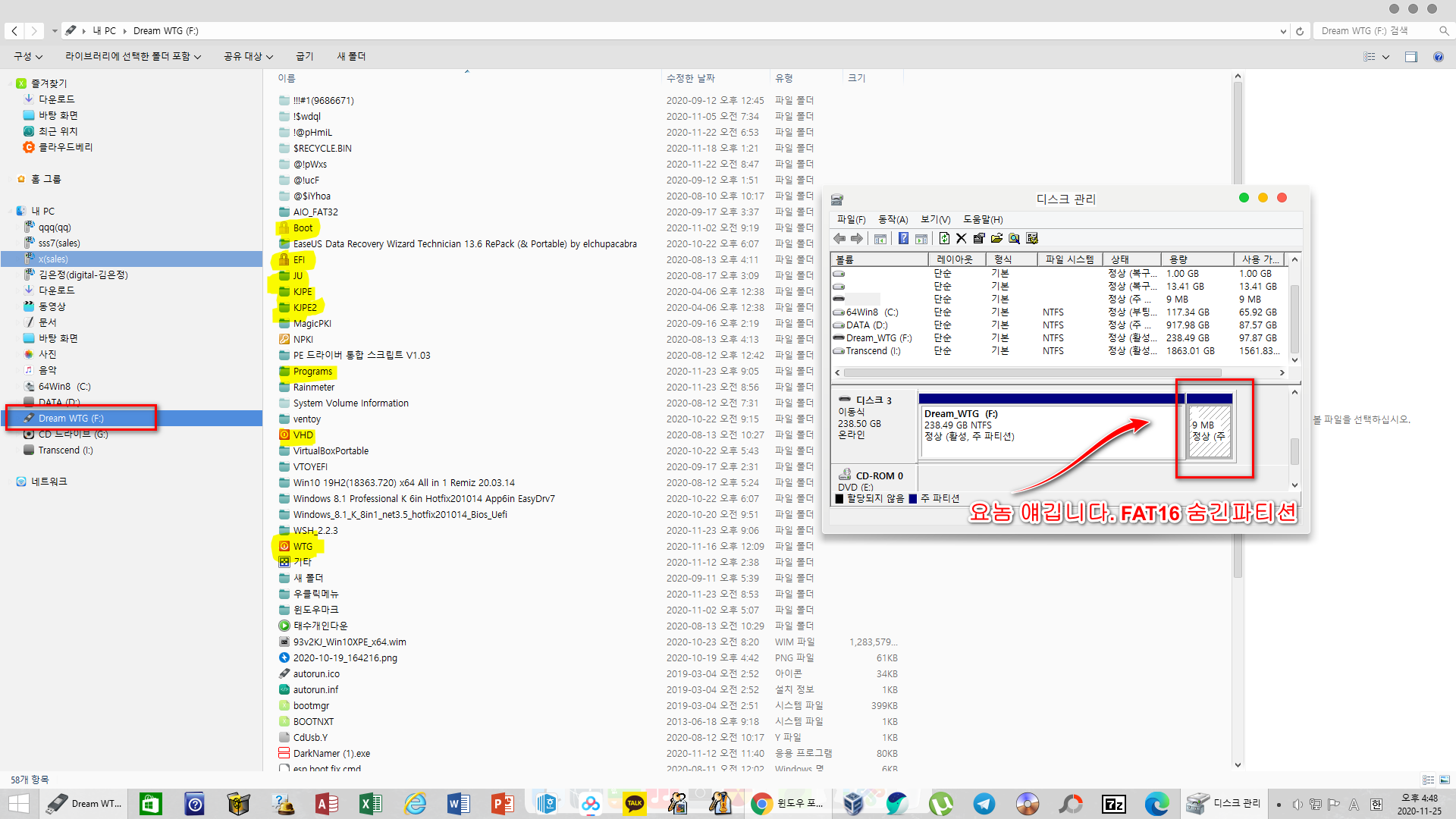
Task: Open VirtualBox from the taskbar
Action: (x=853, y=804)
